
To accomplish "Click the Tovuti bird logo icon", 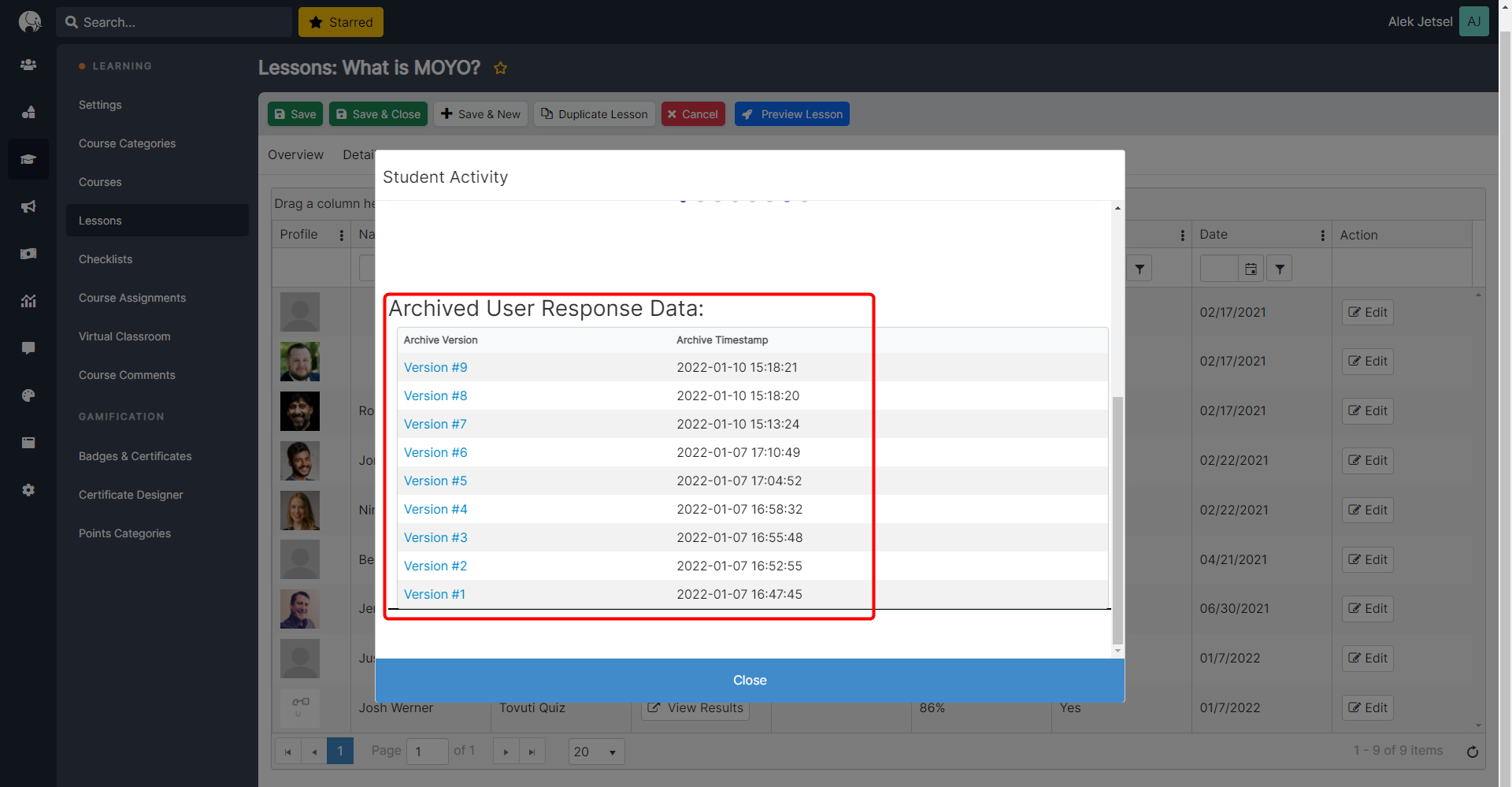I will click(29, 21).
